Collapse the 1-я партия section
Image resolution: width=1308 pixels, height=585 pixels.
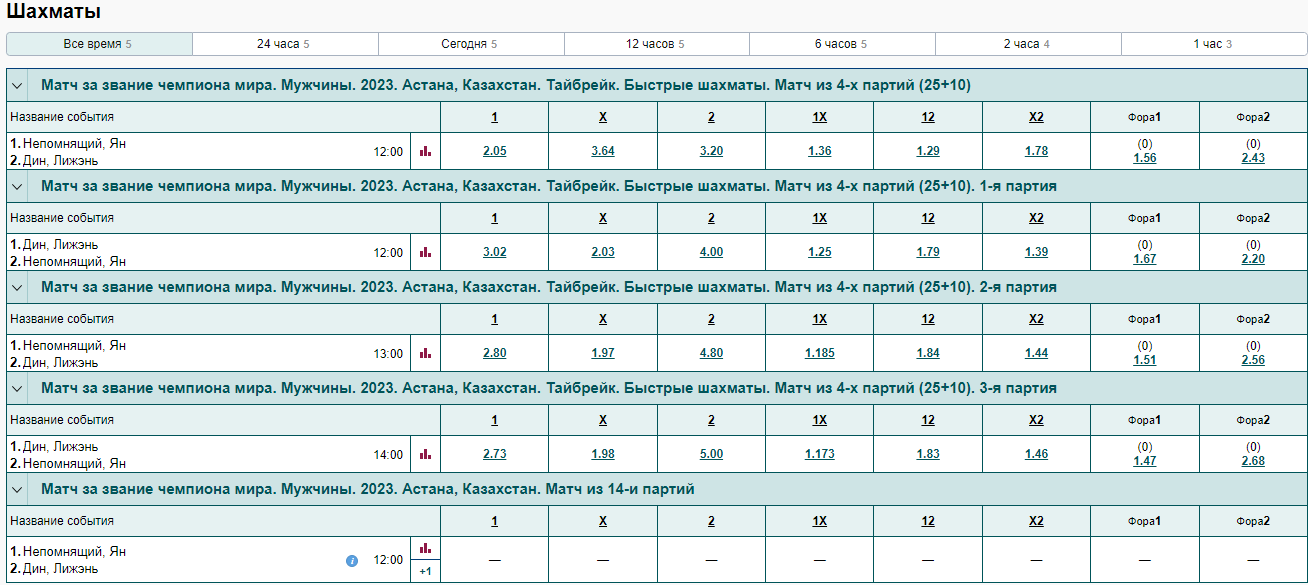point(17,187)
